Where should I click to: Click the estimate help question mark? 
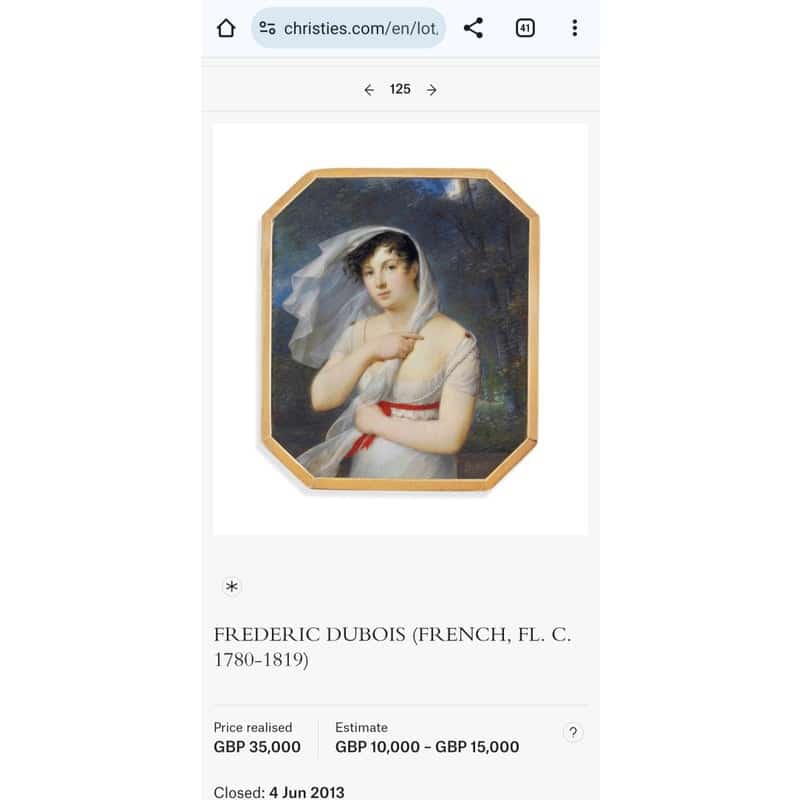573,733
